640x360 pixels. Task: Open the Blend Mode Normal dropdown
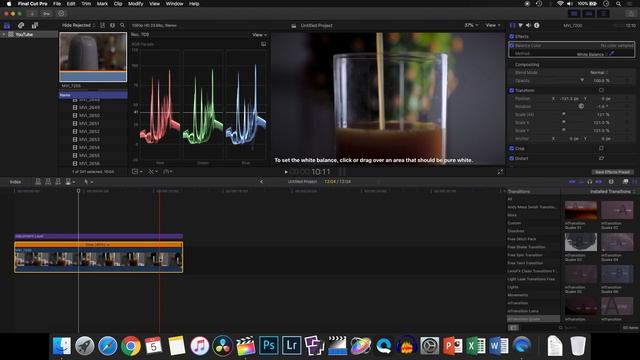599,72
